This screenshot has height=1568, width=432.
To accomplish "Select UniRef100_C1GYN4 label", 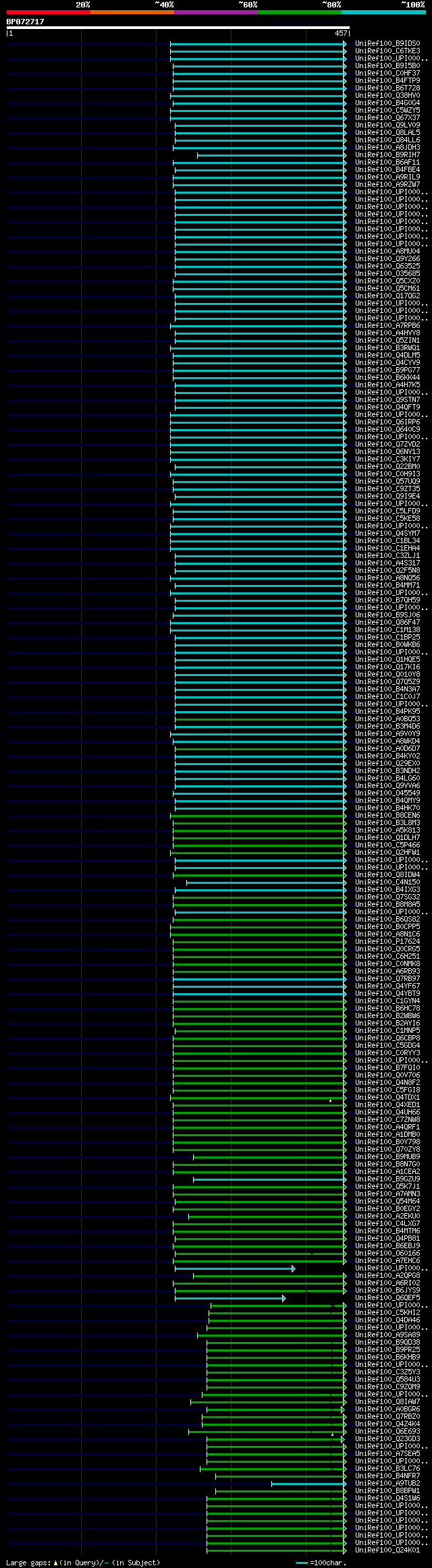I will tap(387, 1001).
